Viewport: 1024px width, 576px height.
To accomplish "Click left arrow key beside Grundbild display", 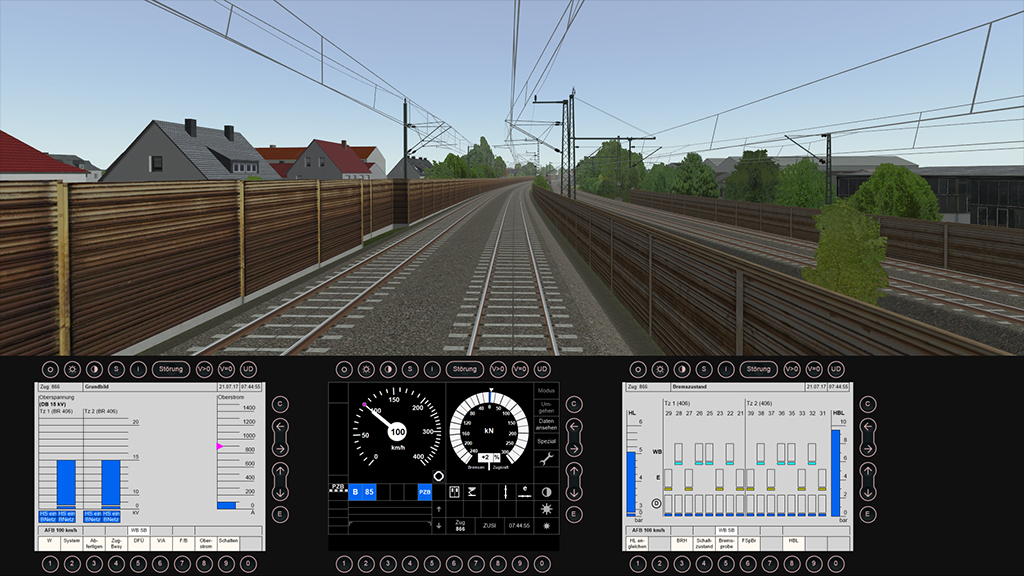I will click(x=280, y=427).
